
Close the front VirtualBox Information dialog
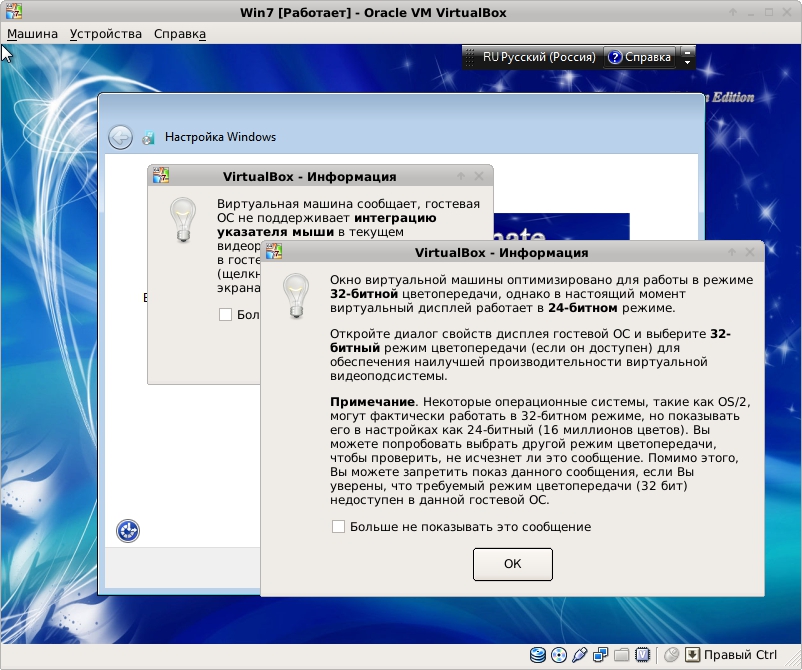[x=750, y=252]
